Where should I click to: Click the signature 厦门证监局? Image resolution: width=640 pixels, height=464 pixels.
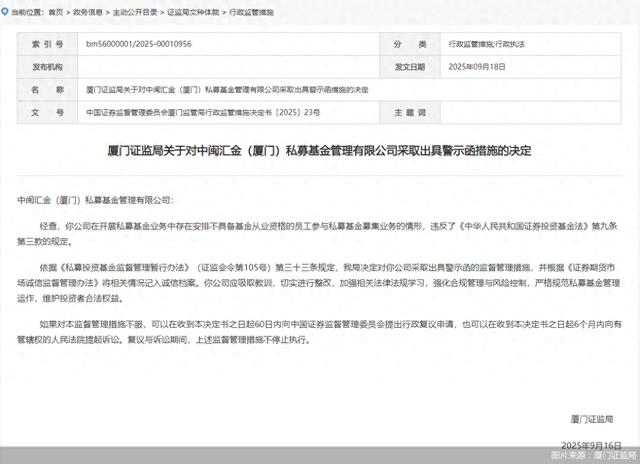point(592,419)
